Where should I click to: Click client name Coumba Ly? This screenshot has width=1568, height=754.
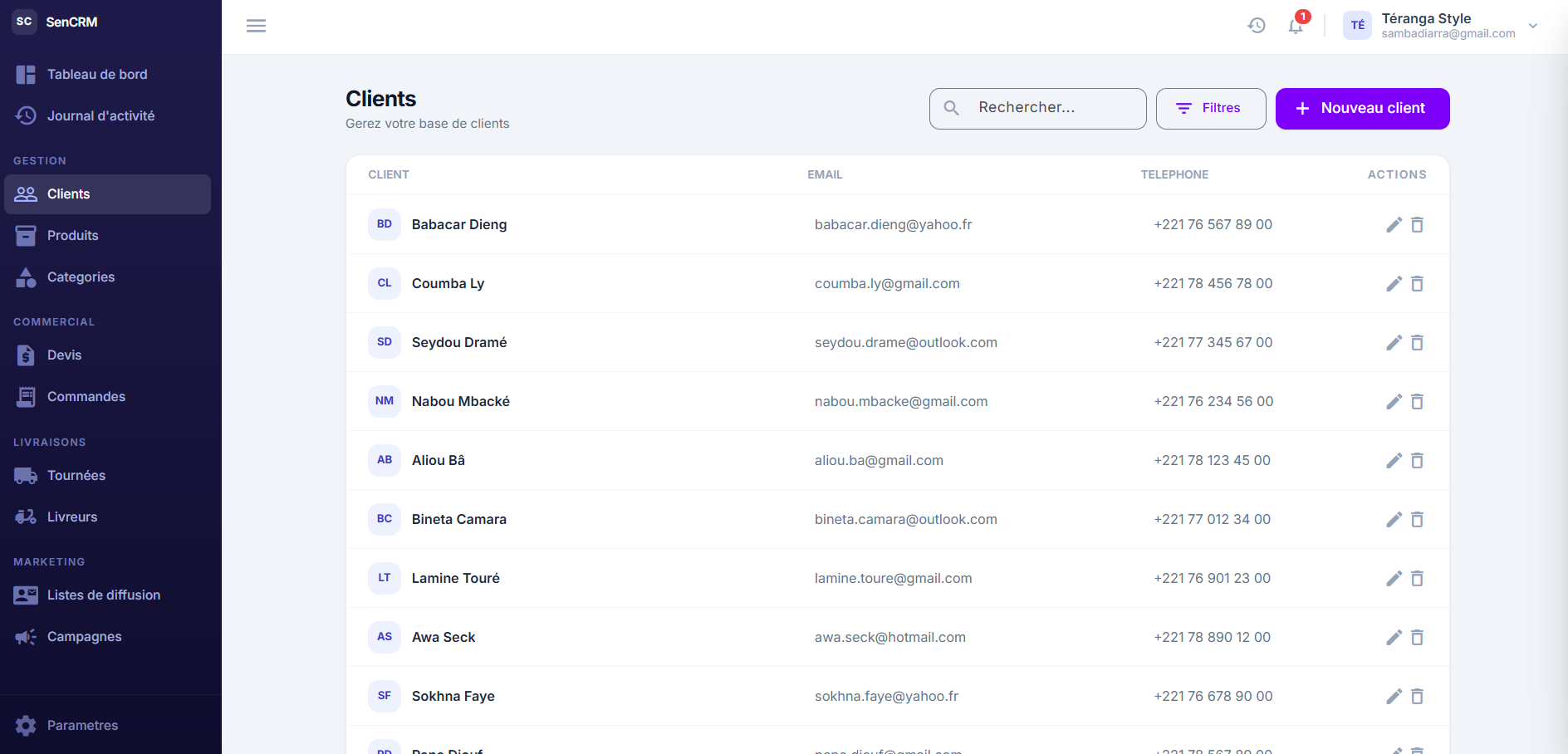coord(448,284)
